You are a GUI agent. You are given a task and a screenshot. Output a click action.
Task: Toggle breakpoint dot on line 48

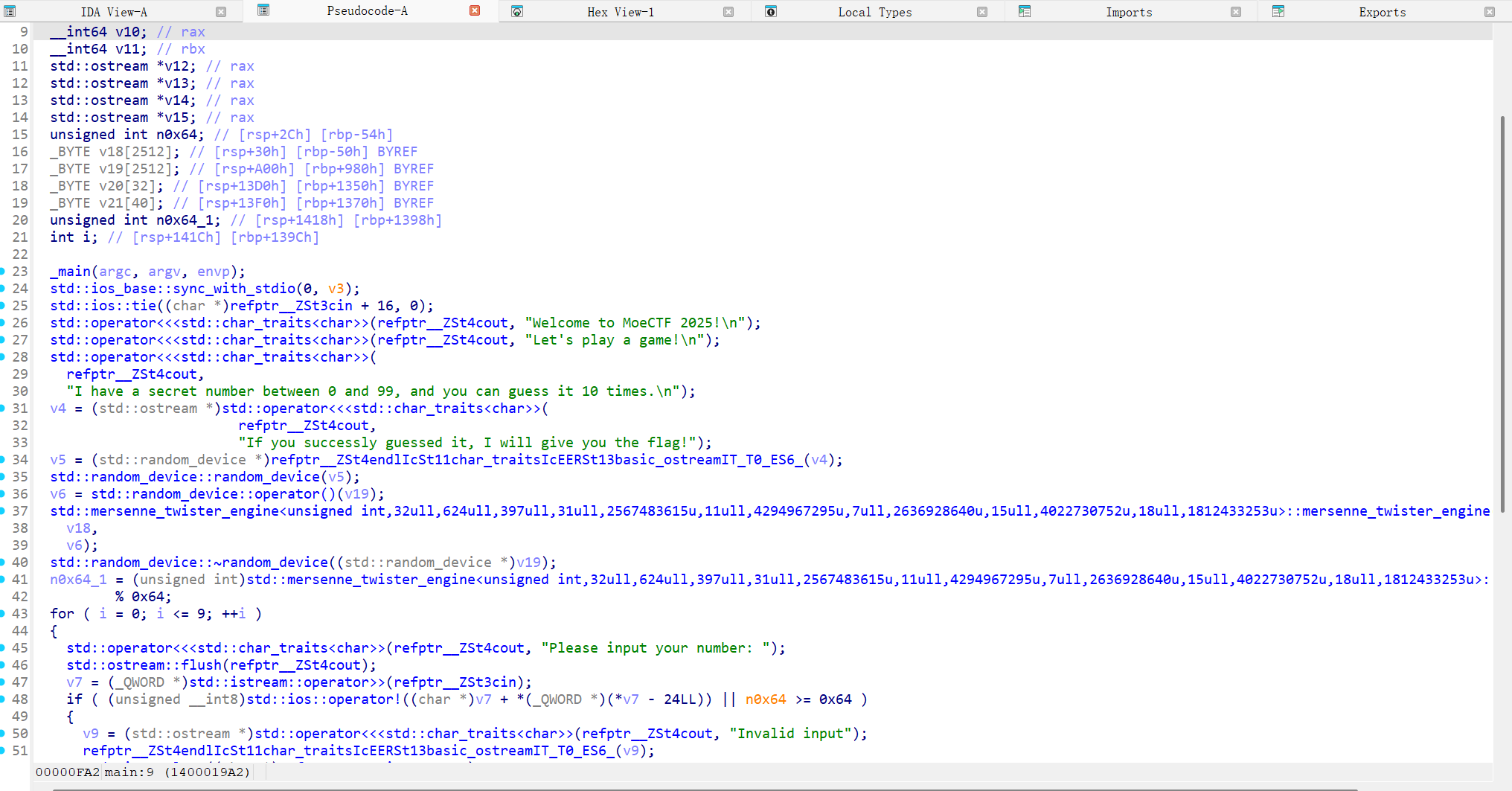pos(3,699)
